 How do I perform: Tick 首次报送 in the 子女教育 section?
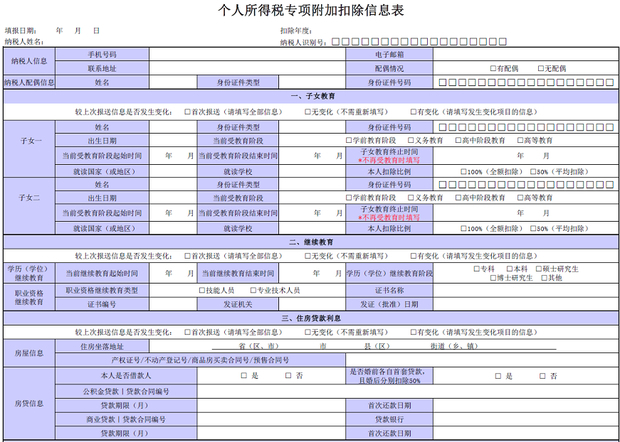[187, 112]
